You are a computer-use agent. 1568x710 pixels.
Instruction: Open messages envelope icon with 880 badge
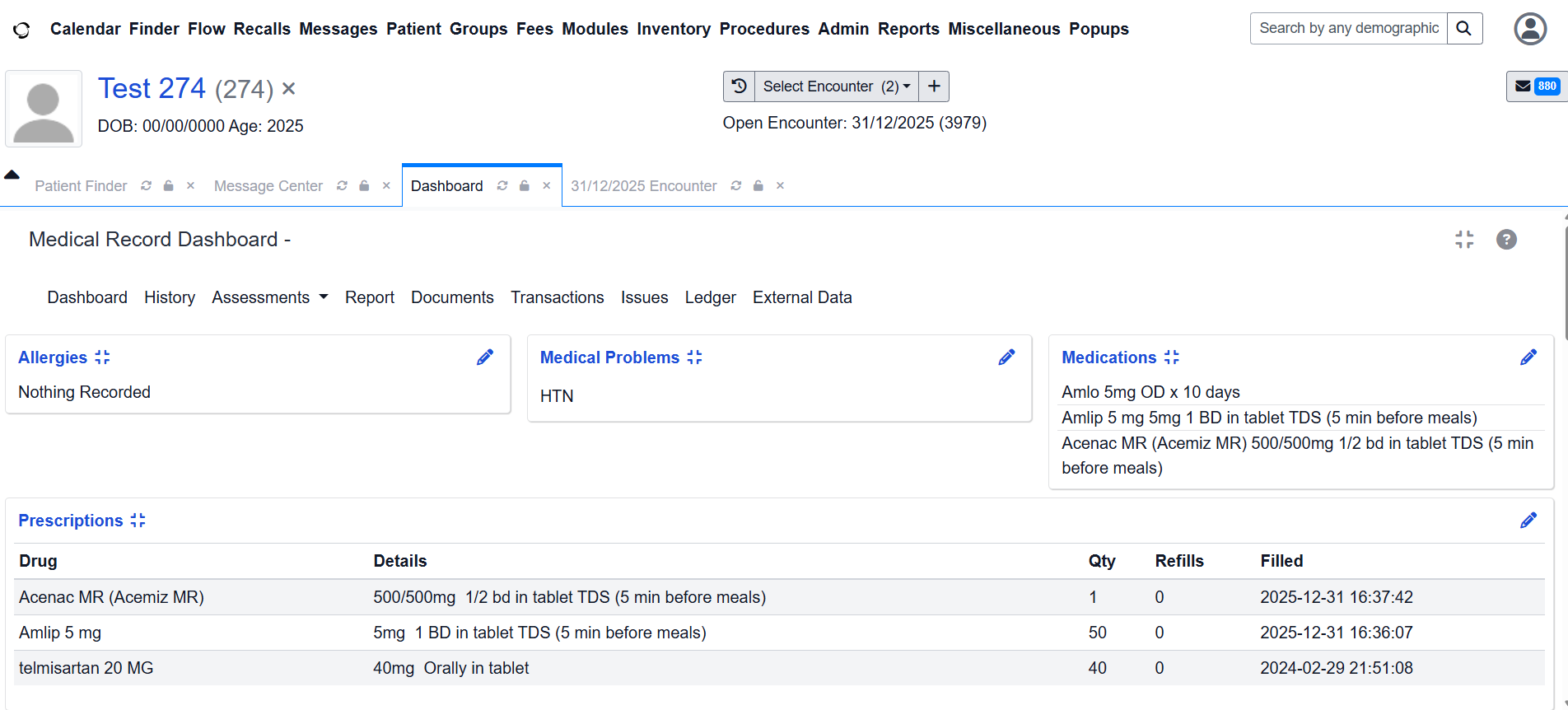pos(1536,86)
